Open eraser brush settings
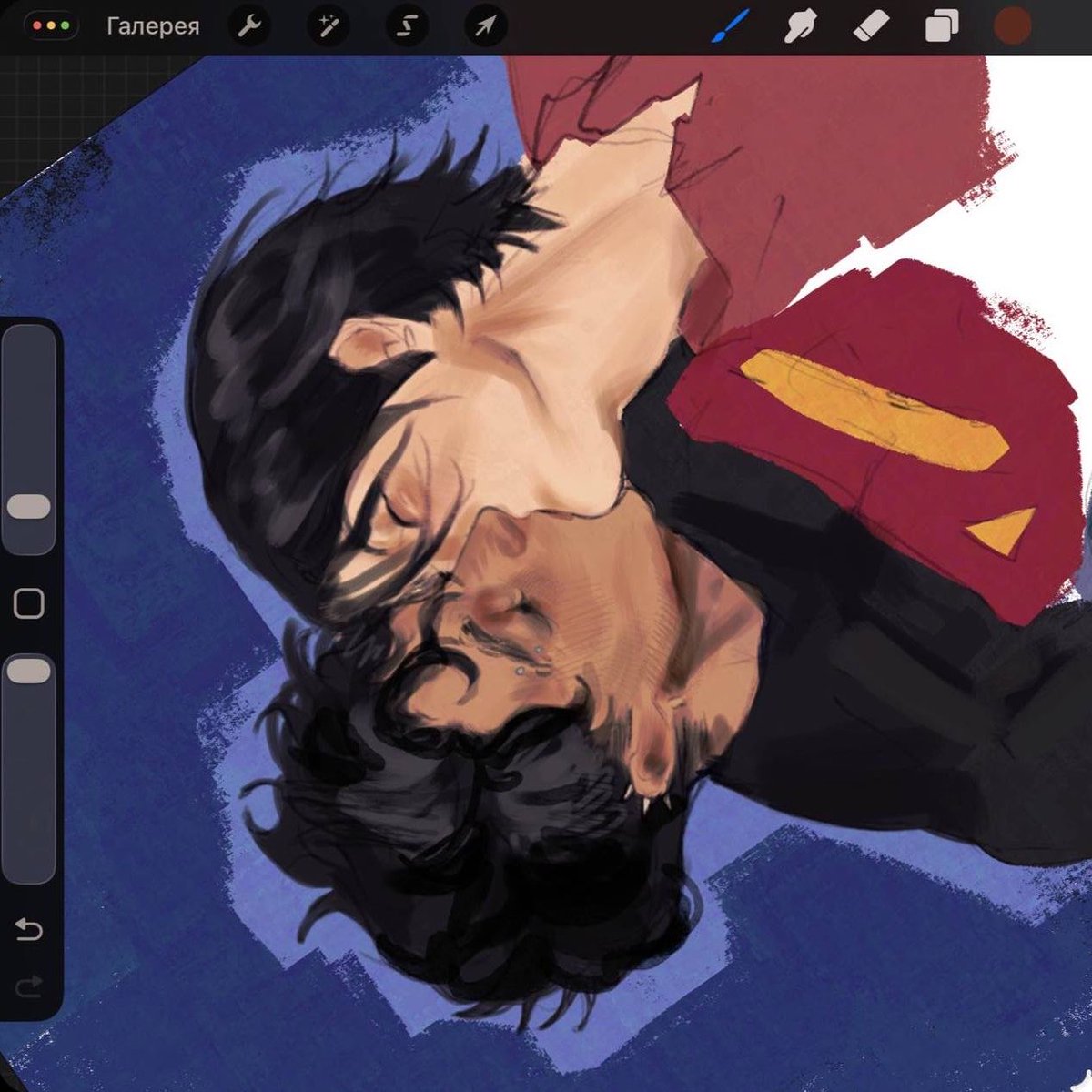This screenshot has height=1092, width=1092. click(x=869, y=26)
